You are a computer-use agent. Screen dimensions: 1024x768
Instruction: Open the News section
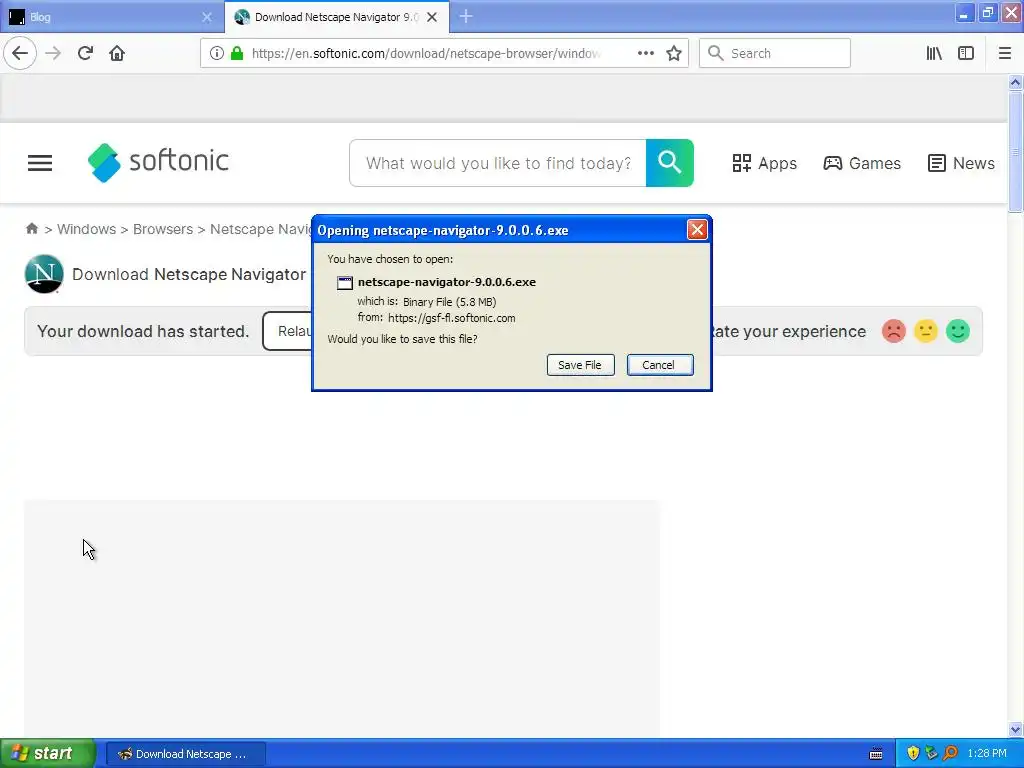pos(961,163)
